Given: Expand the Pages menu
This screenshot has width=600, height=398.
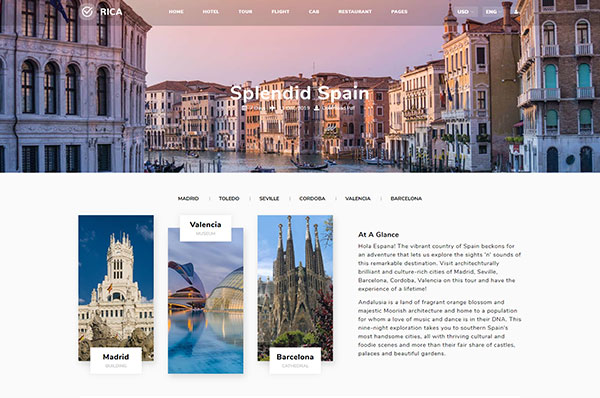Looking at the screenshot, I should [399, 12].
